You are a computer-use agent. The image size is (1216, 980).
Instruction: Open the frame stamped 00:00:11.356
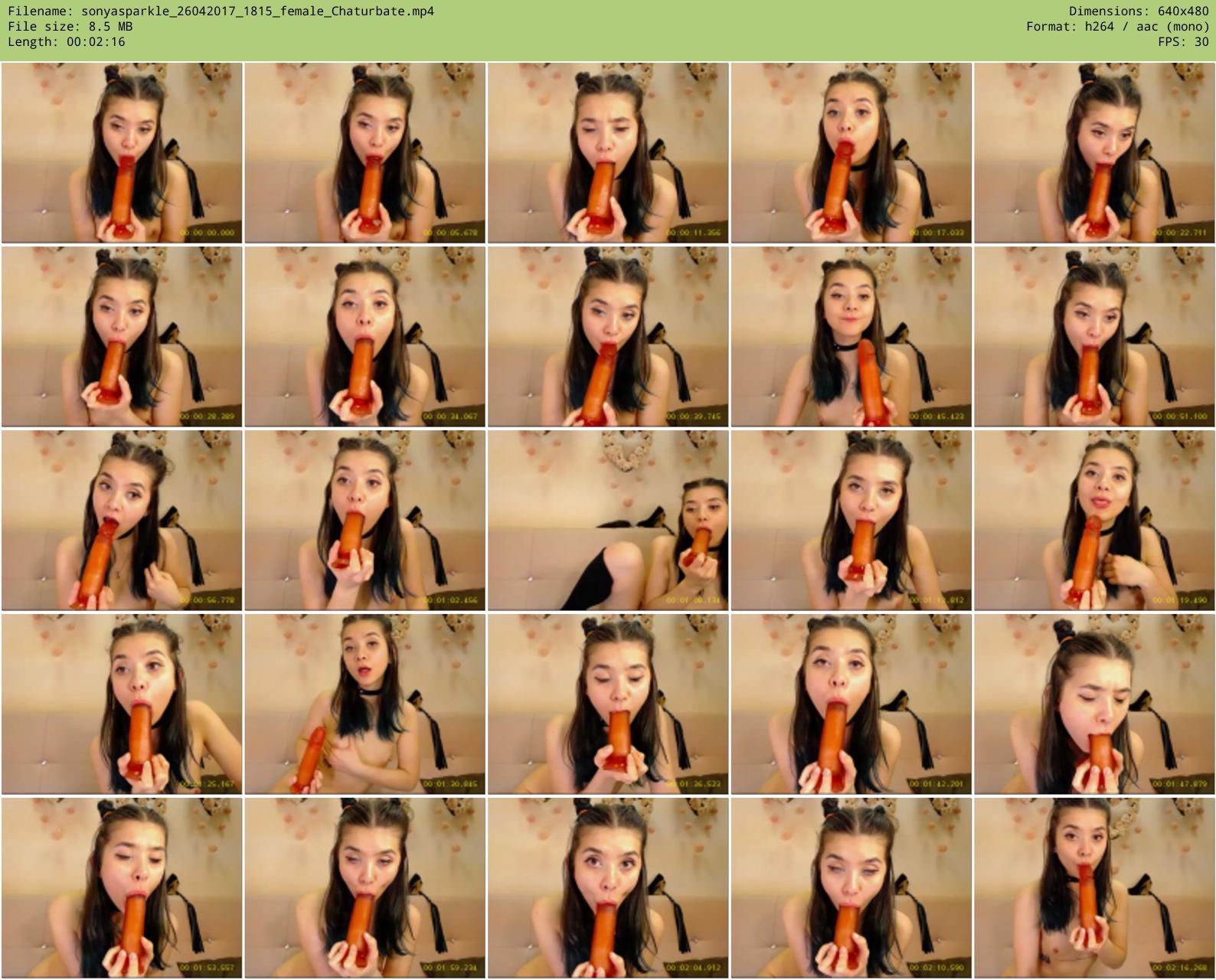[608, 153]
